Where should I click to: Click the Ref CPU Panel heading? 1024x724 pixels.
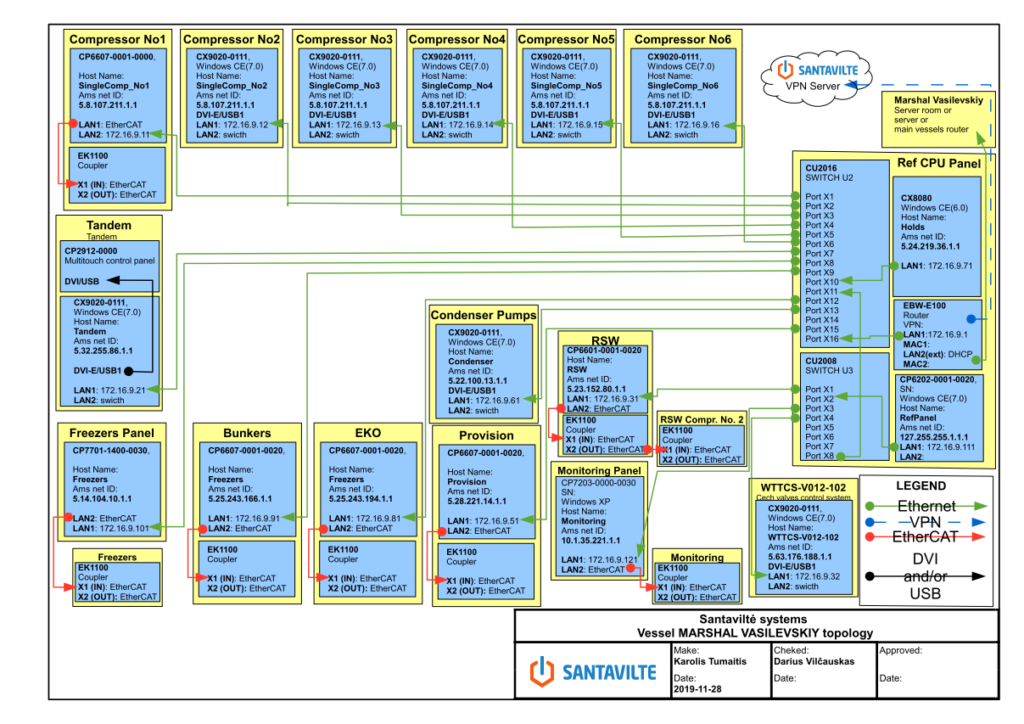[x=938, y=163]
